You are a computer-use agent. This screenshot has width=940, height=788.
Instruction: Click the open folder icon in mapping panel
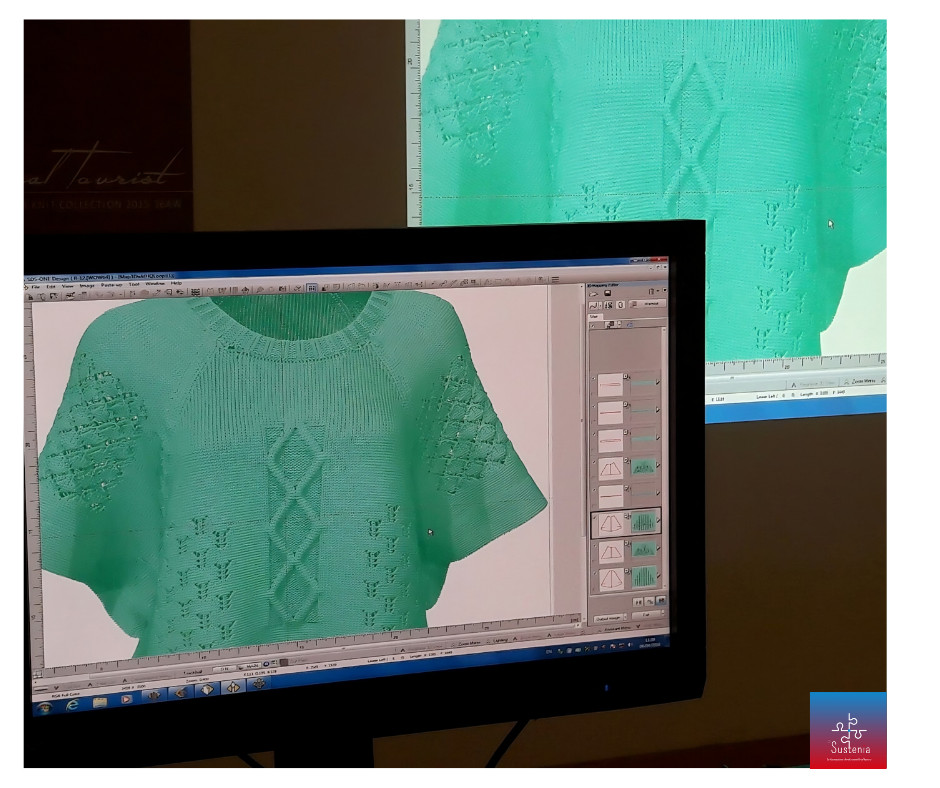click(595, 293)
